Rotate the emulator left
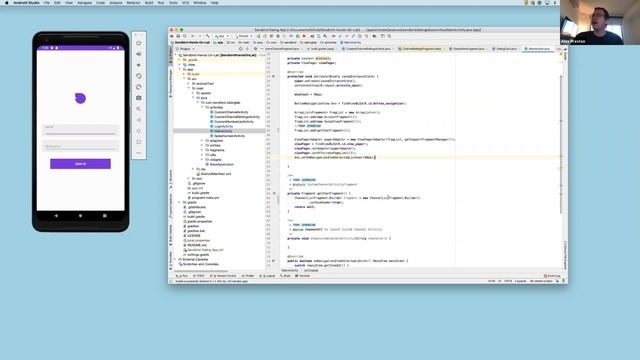640x360 pixels. coord(139,76)
